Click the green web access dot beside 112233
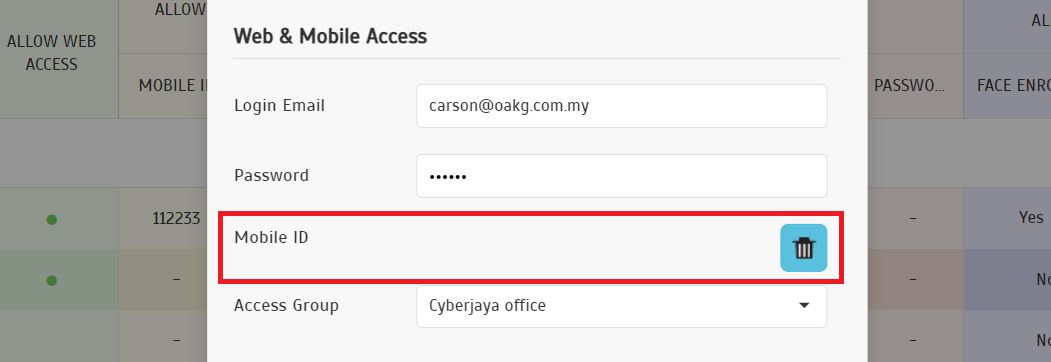 click(52, 219)
